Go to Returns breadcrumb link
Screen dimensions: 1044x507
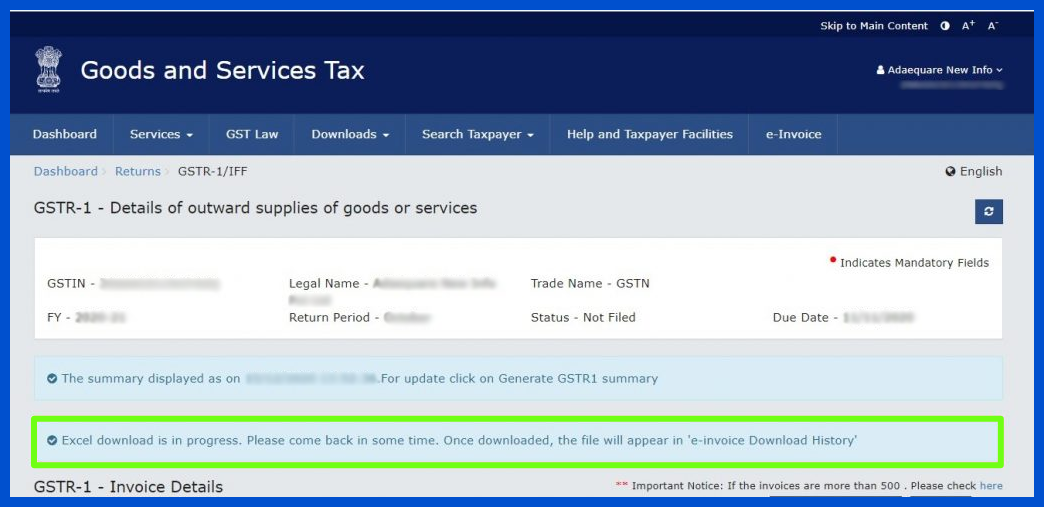click(138, 171)
